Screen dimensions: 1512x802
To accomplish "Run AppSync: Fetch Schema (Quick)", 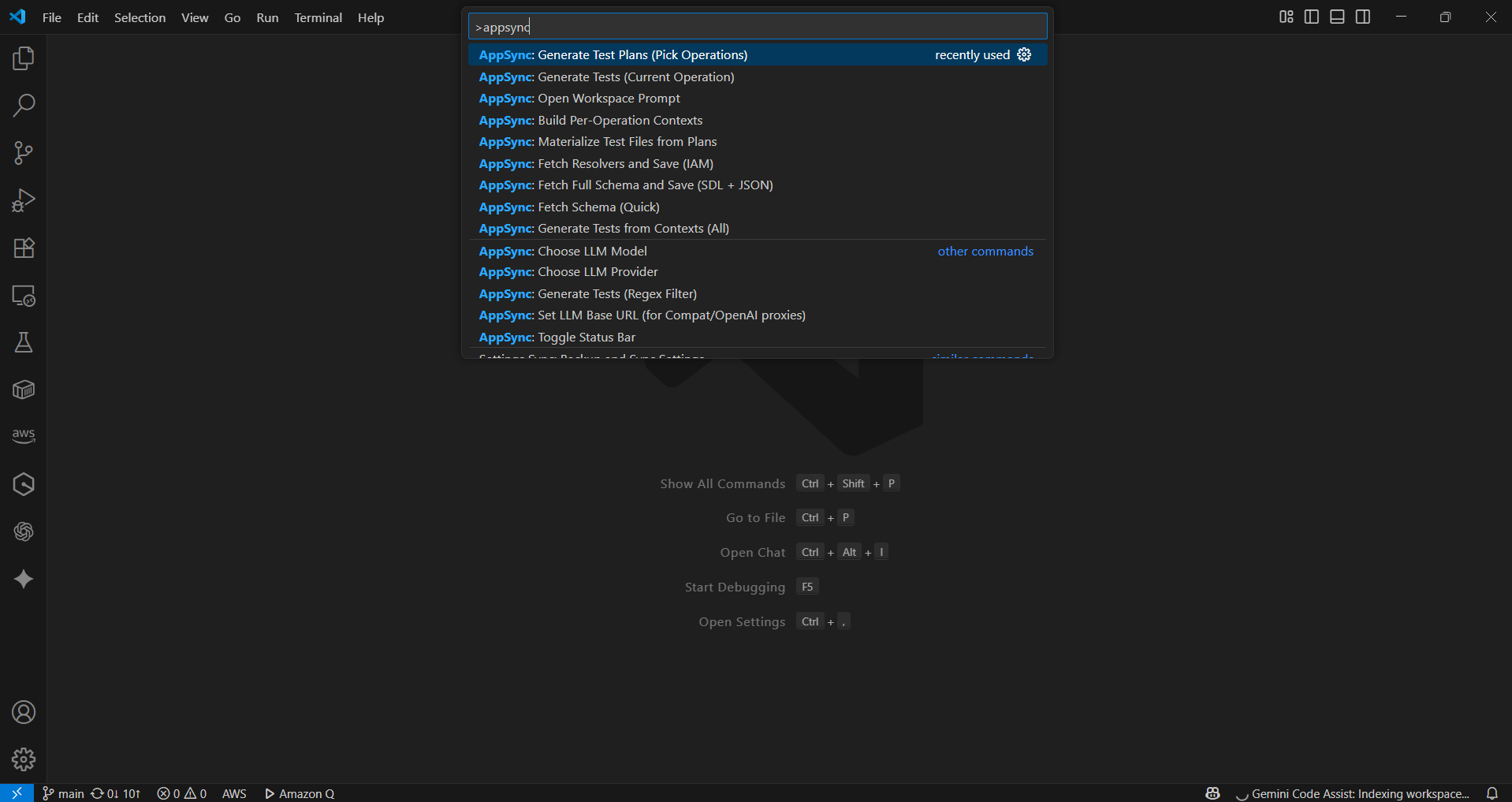I will click(x=758, y=207).
